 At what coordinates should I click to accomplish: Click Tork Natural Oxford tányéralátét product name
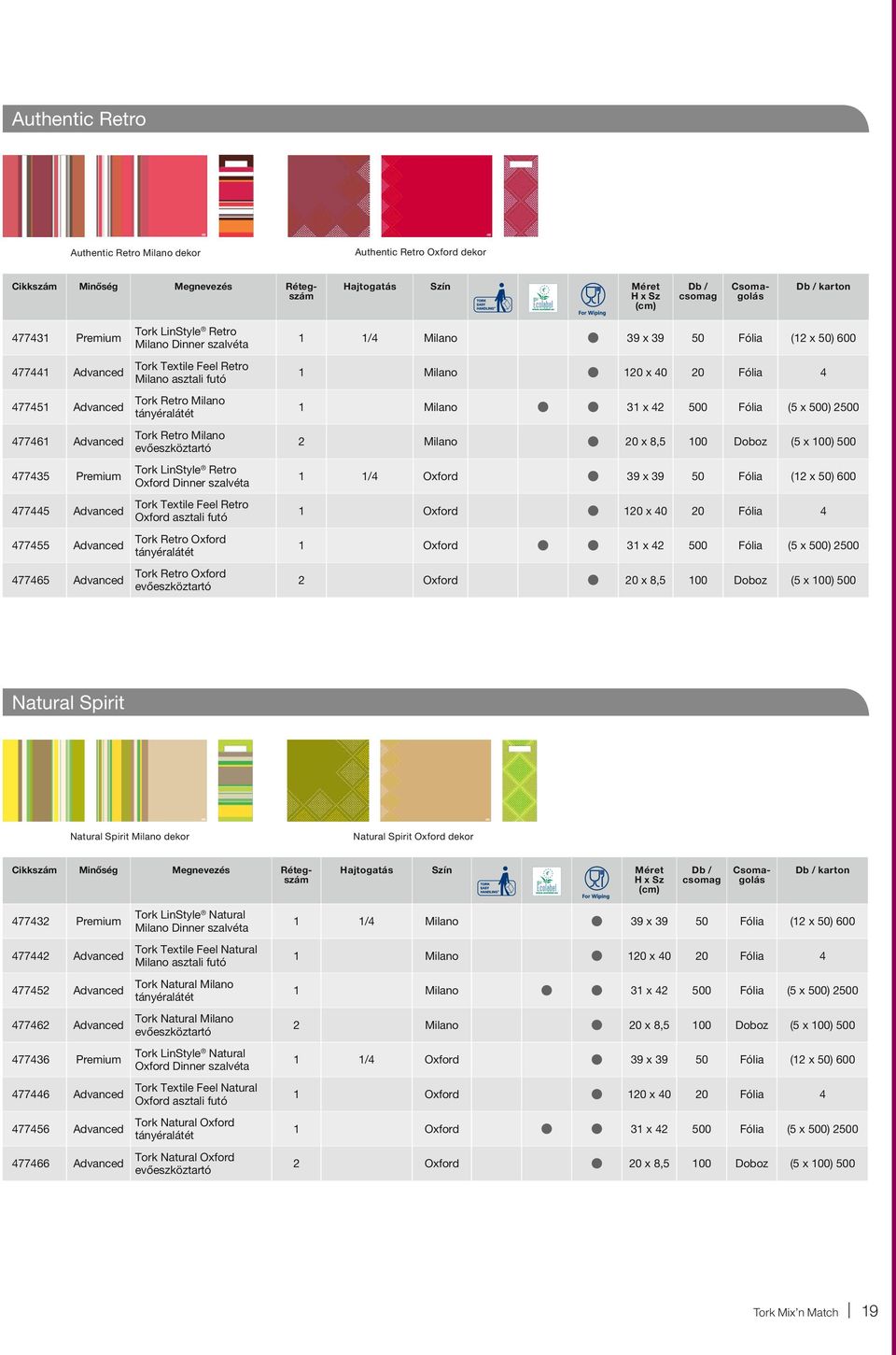[185, 1129]
